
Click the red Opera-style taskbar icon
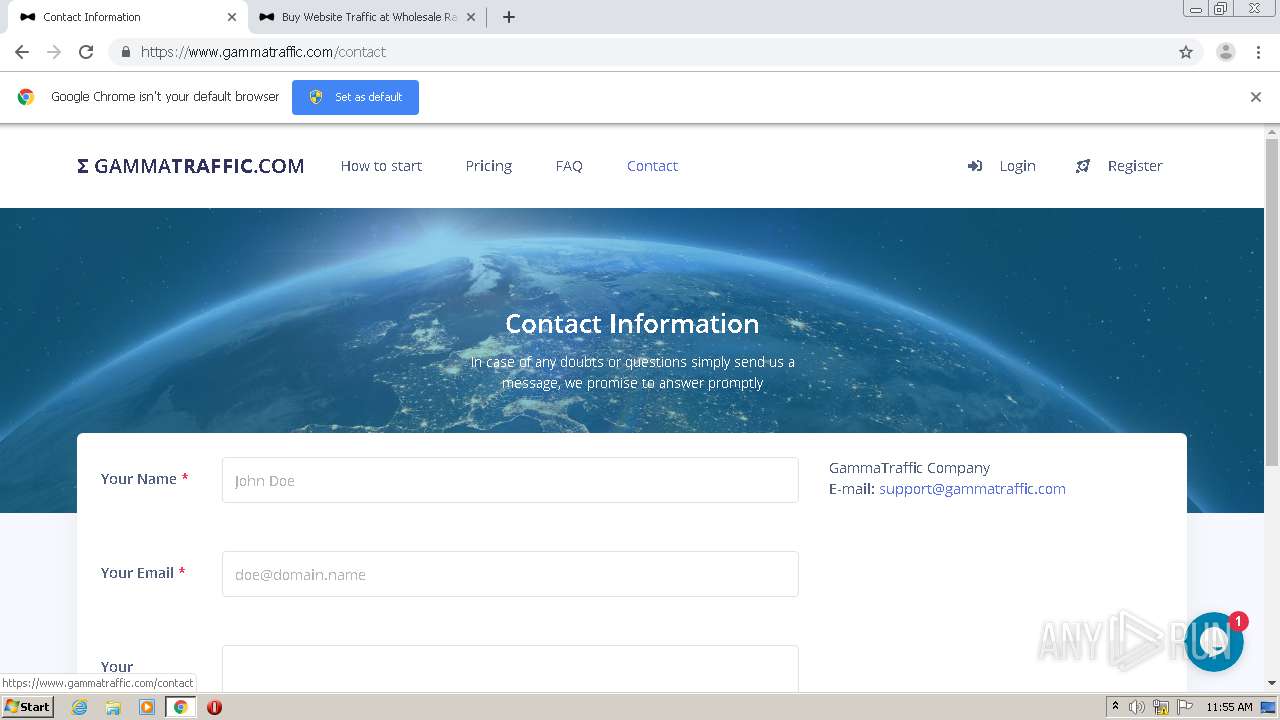coord(214,707)
